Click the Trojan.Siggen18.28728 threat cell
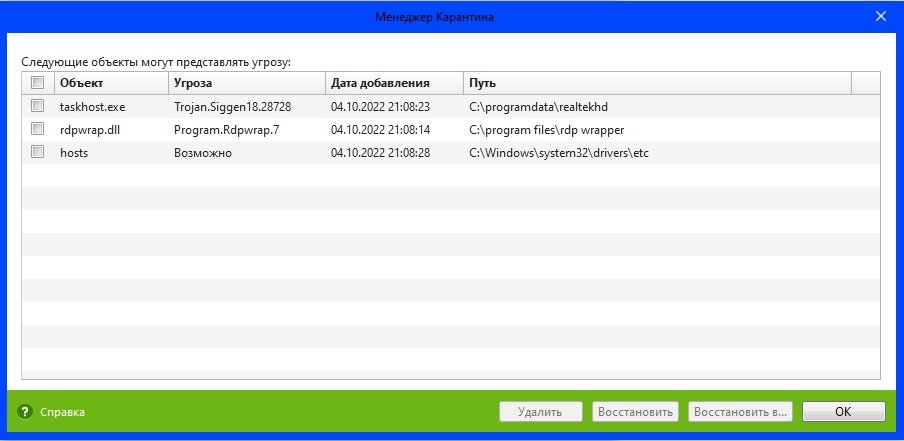This screenshot has width=904, height=441. click(x=232, y=107)
